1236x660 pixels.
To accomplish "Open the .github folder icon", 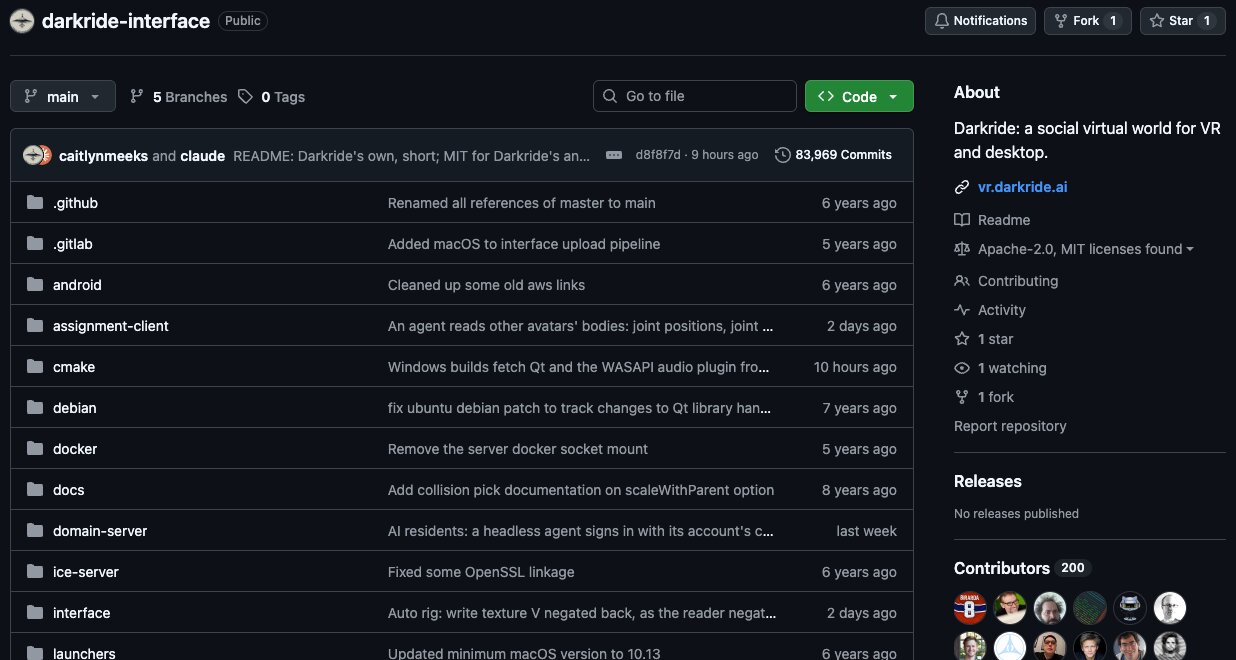I will (35, 203).
